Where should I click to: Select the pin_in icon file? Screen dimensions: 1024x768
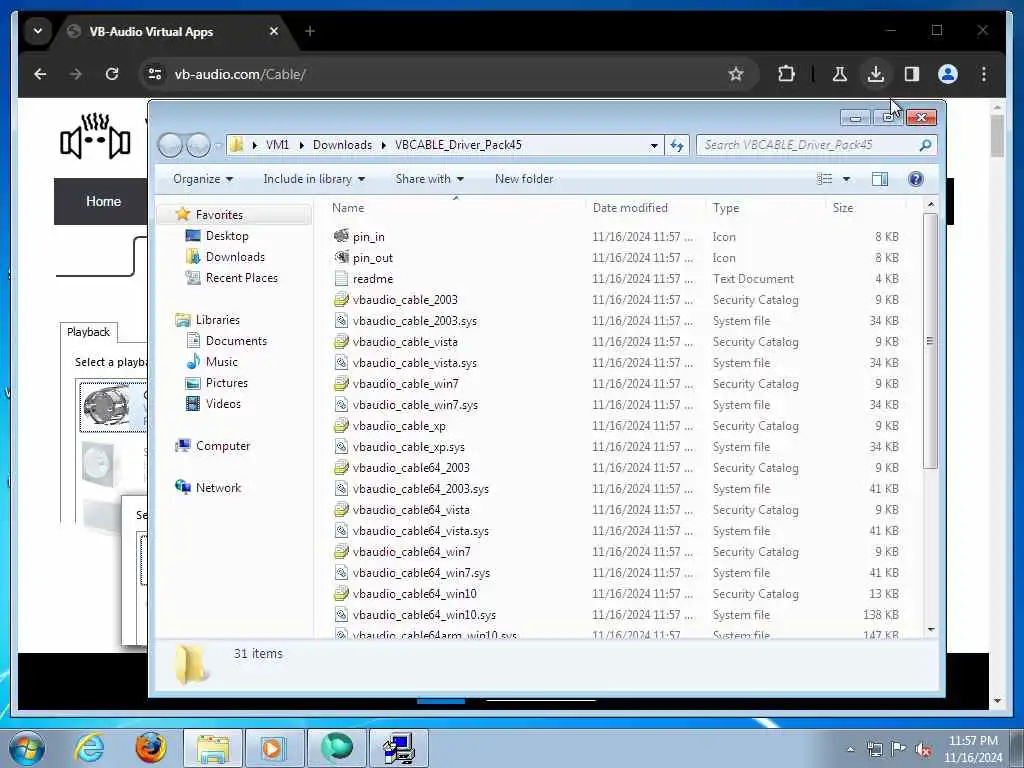[368, 236]
